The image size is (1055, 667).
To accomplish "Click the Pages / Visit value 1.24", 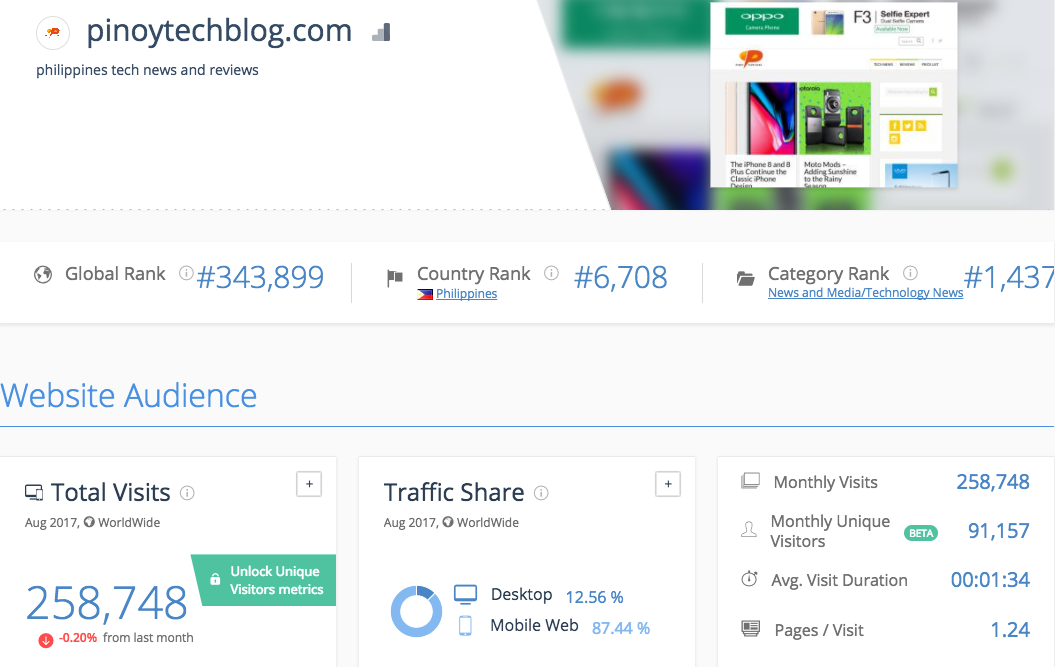I will click(x=1010, y=630).
